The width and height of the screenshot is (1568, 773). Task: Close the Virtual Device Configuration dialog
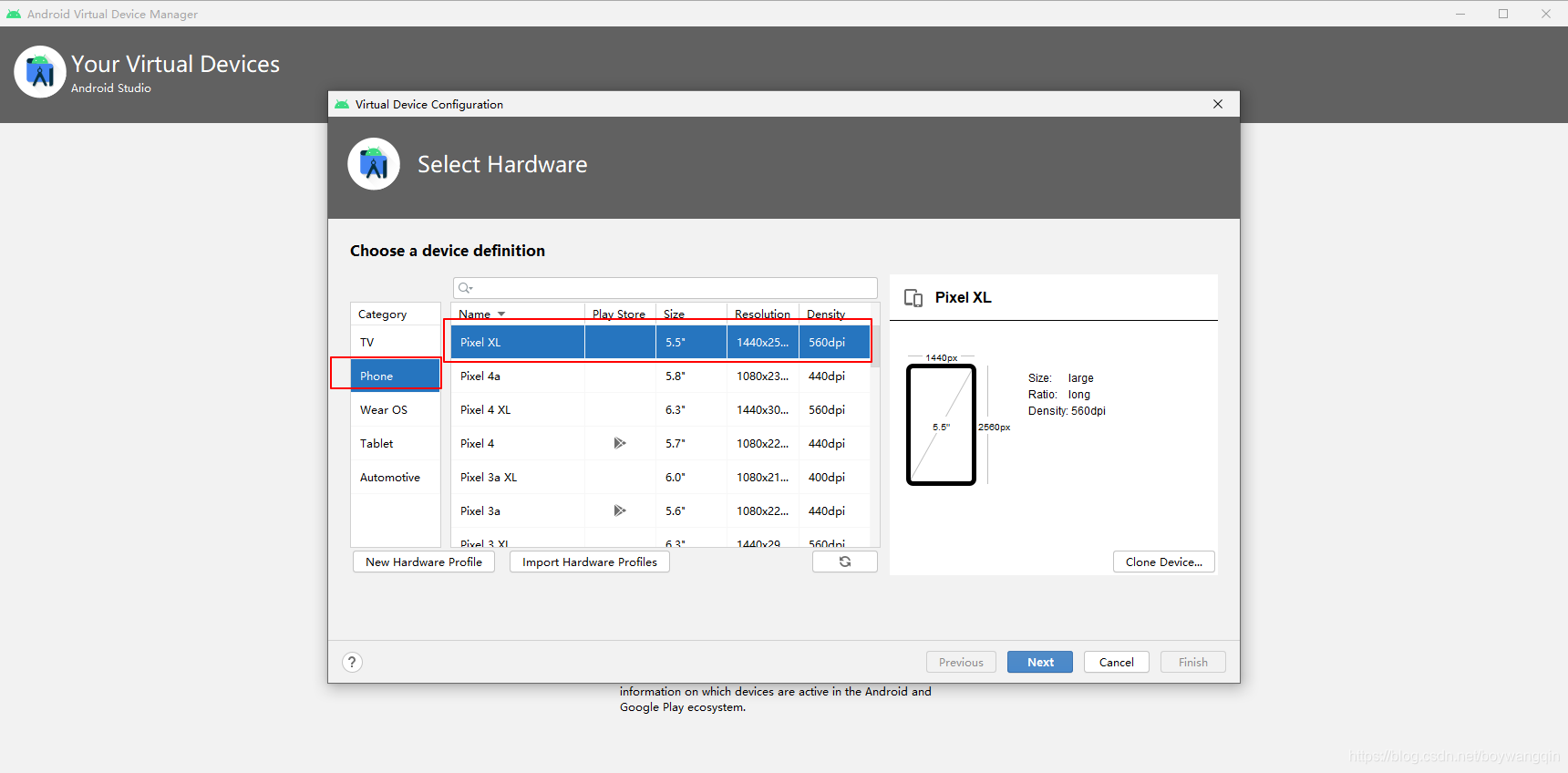click(1218, 104)
